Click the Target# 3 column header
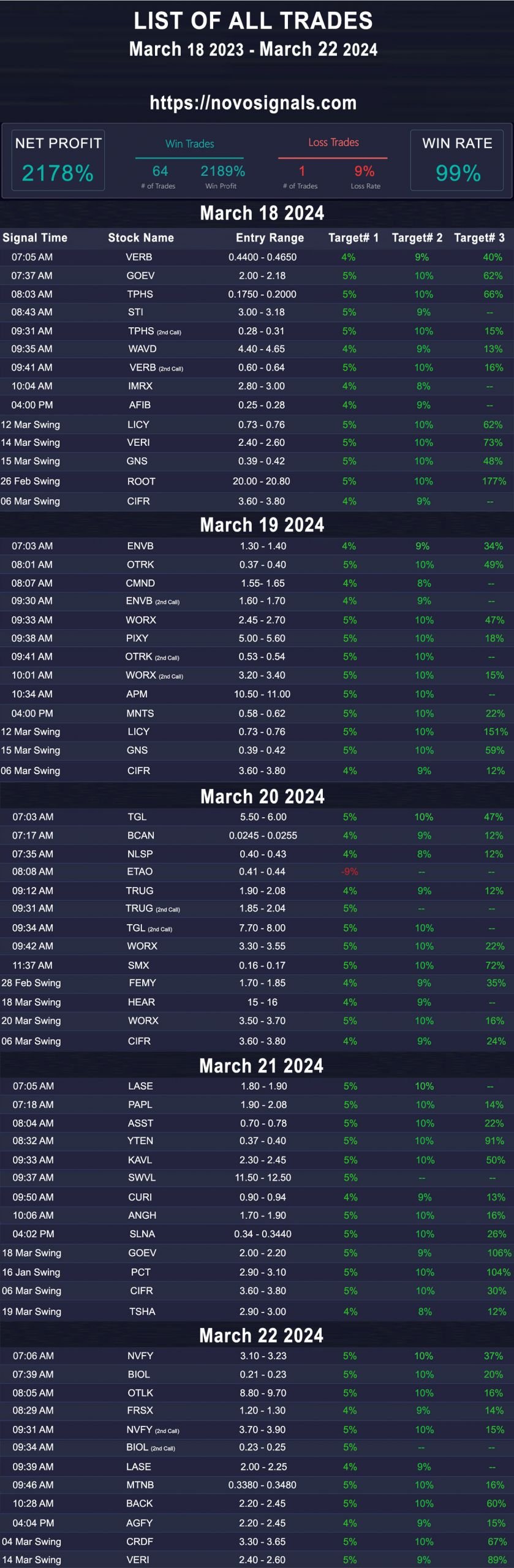This screenshot has height=1568, width=514. [479, 238]
